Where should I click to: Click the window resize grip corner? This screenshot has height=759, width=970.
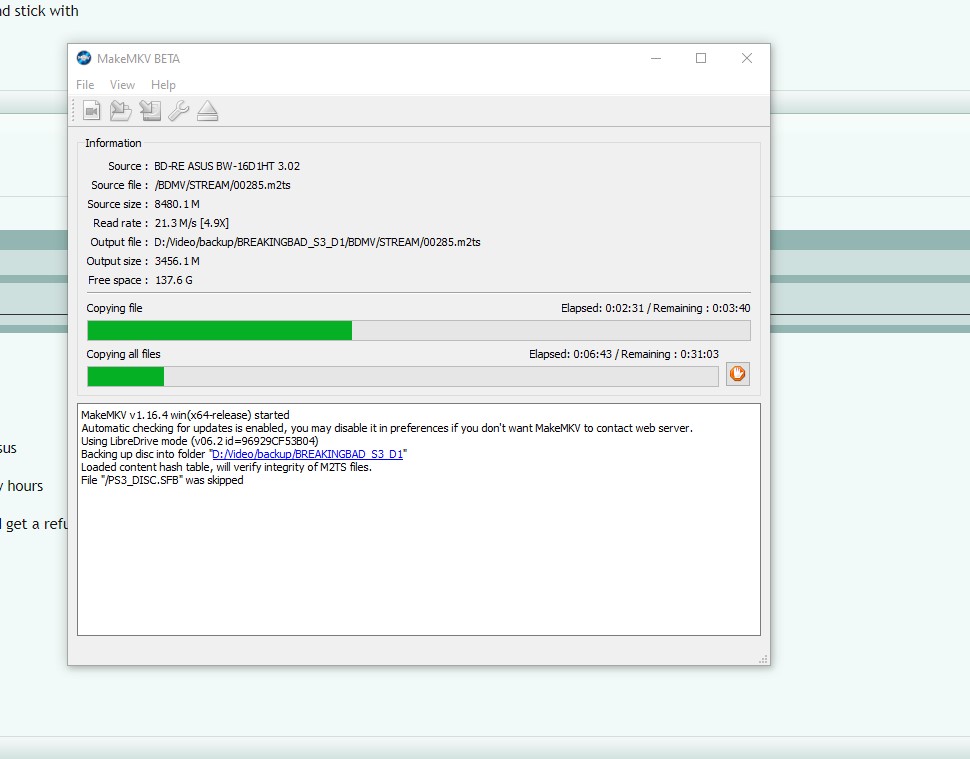point(763,659)
